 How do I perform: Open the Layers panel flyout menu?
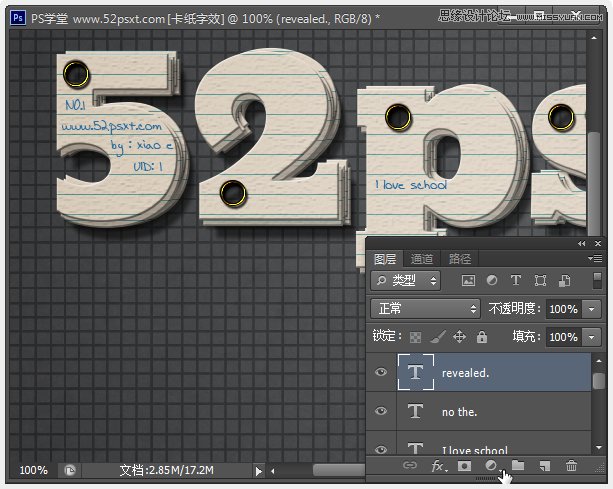point(595,258)
